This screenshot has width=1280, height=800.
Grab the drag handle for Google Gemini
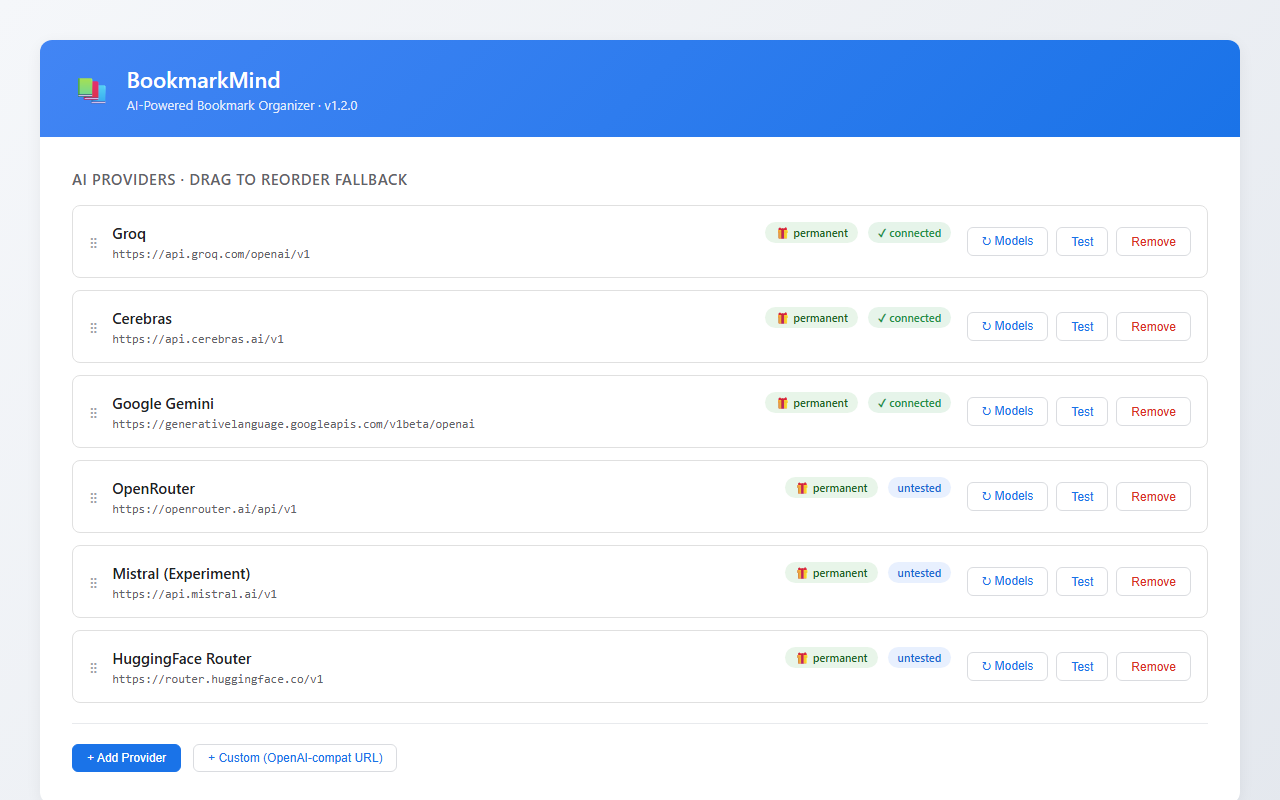click(93, 413)
